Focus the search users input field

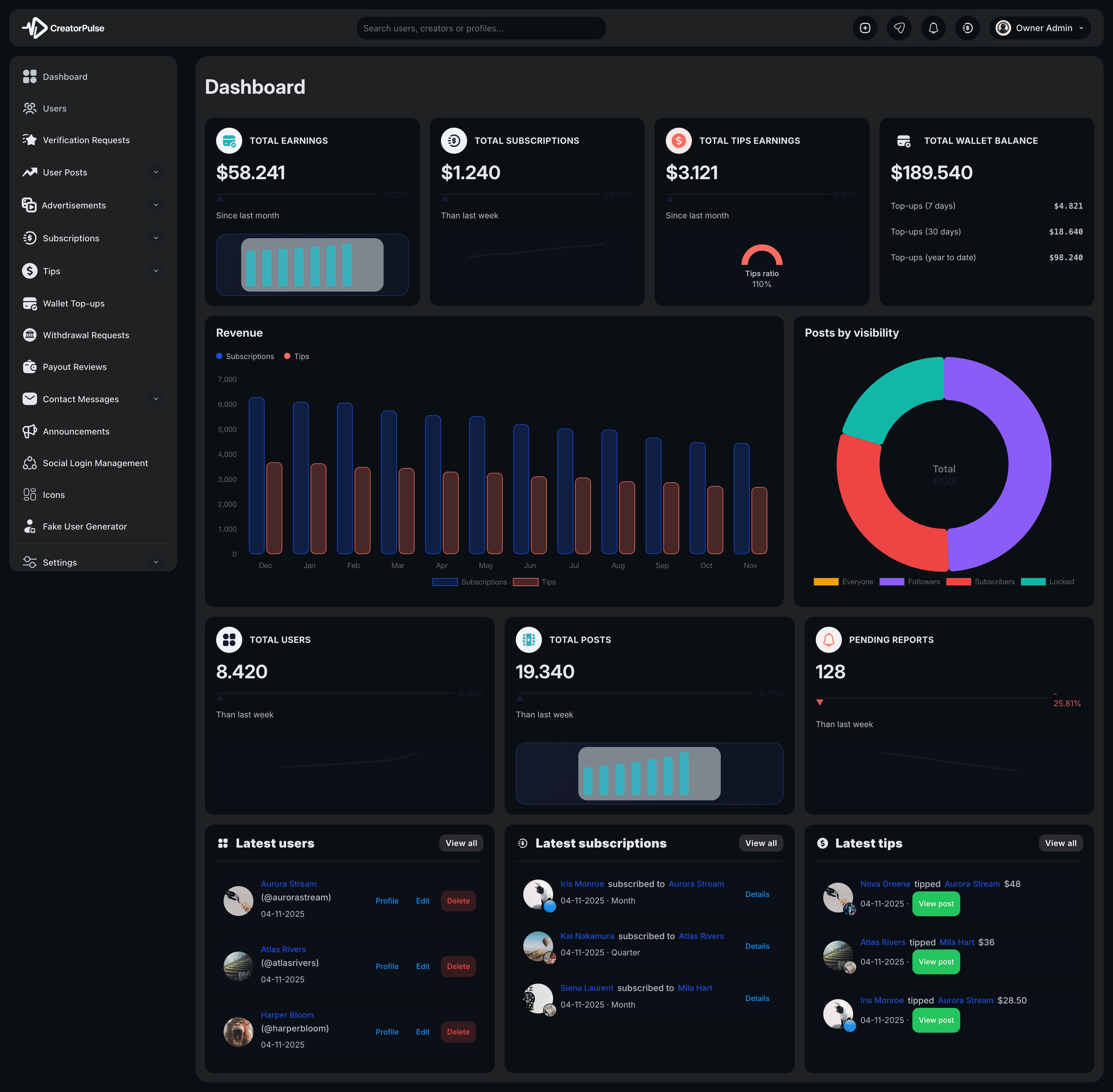pyautogui.click(x=480, y=28)
